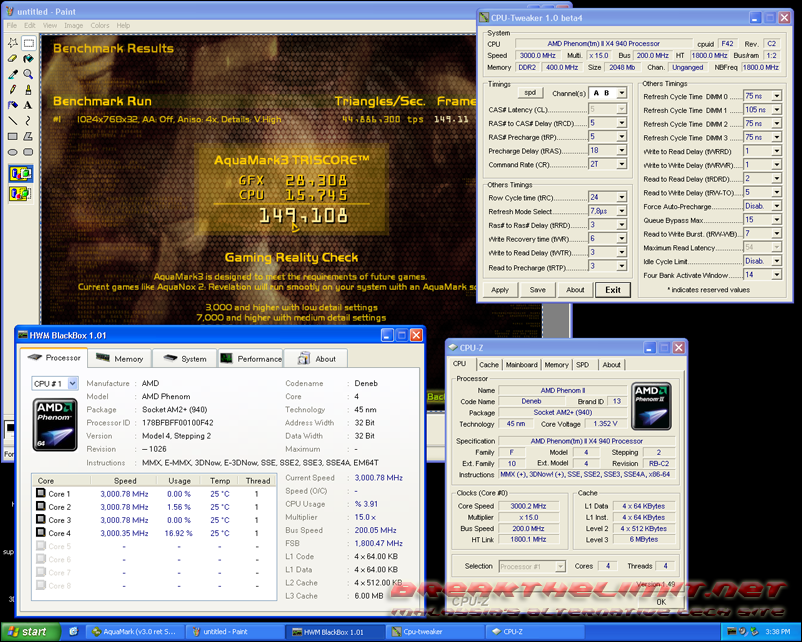Toggle the Core 1 checkbox in BlackBox

pos(41,493)
